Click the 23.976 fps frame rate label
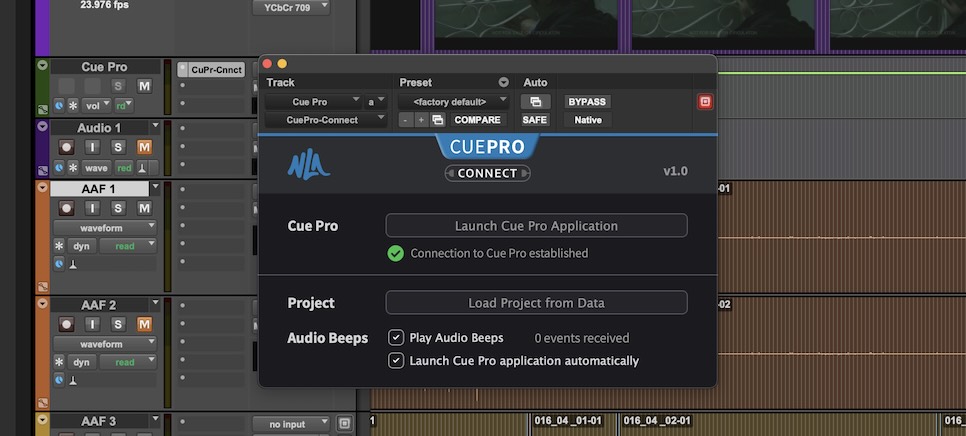The image size is (966, 436). [105, 4]
